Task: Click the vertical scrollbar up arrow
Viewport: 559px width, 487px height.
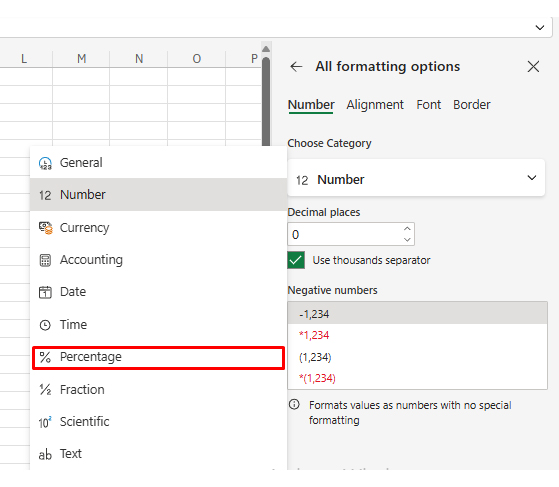Action: 266,48
